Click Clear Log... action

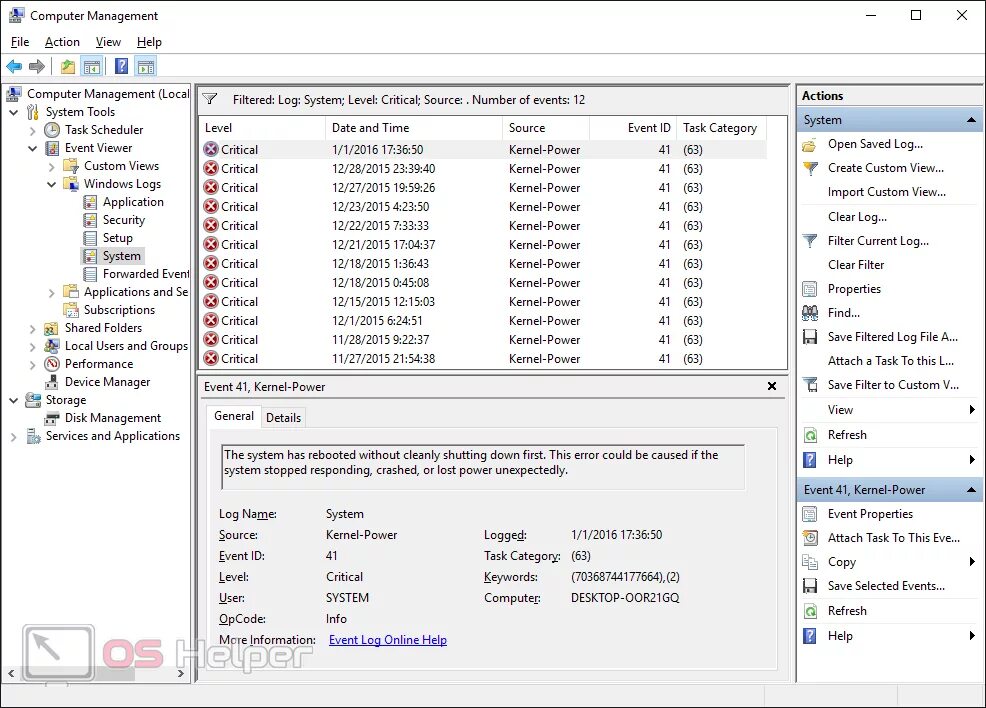857,217
